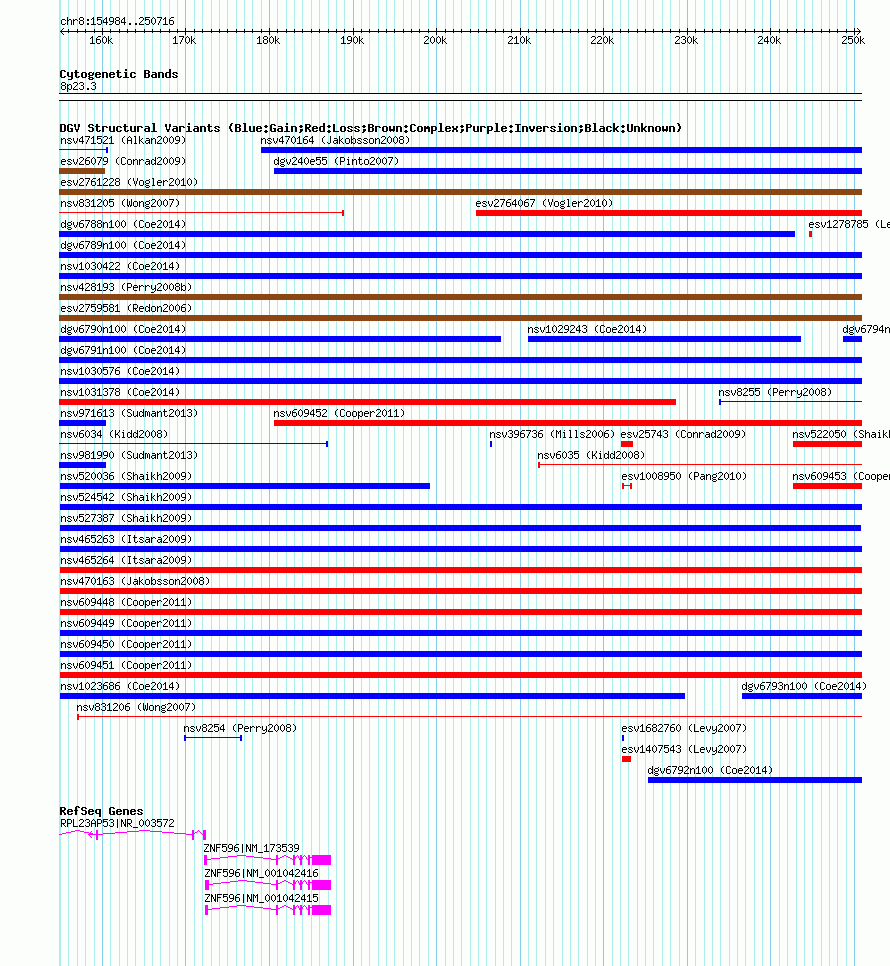Click the dgv240e55 (Pinto2007) variant label

click(336, 161)
